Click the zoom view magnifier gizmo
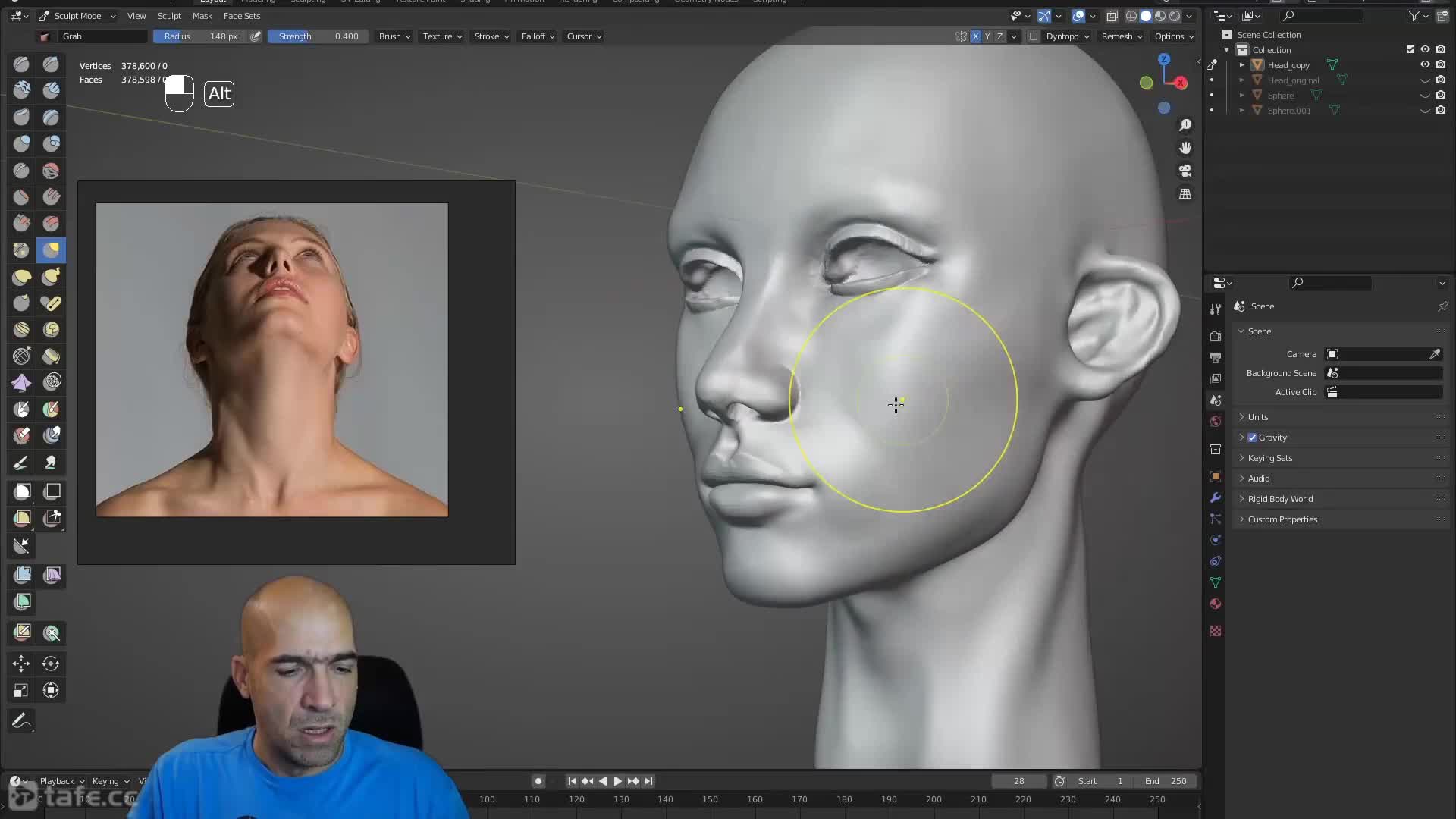 [1185, 125]
